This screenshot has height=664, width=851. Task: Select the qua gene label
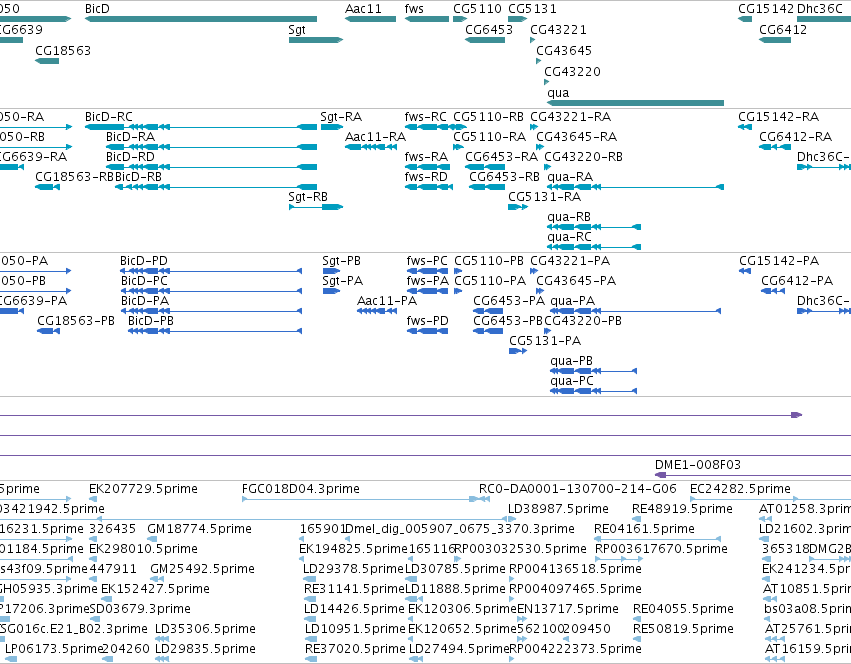(558, 93)
